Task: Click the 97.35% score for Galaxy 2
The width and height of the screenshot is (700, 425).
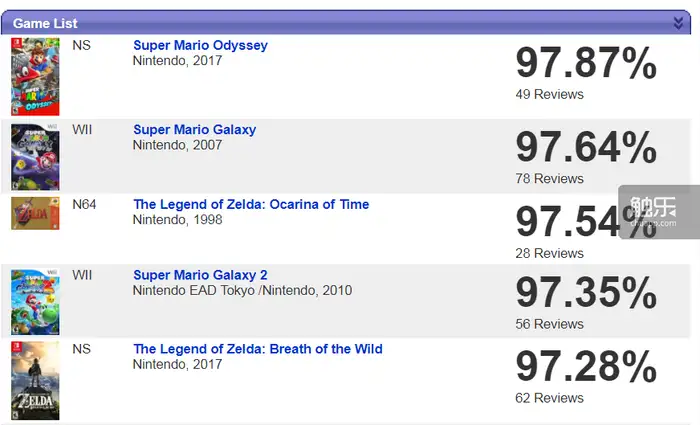Action: (x=586, y=292)
